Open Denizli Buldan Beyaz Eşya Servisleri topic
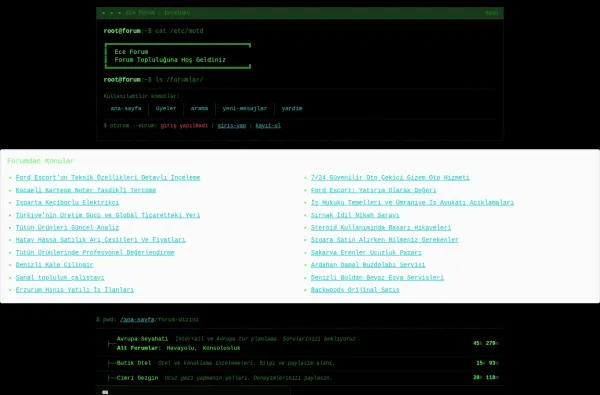This screenshot has height=395, width=600. 377,277
